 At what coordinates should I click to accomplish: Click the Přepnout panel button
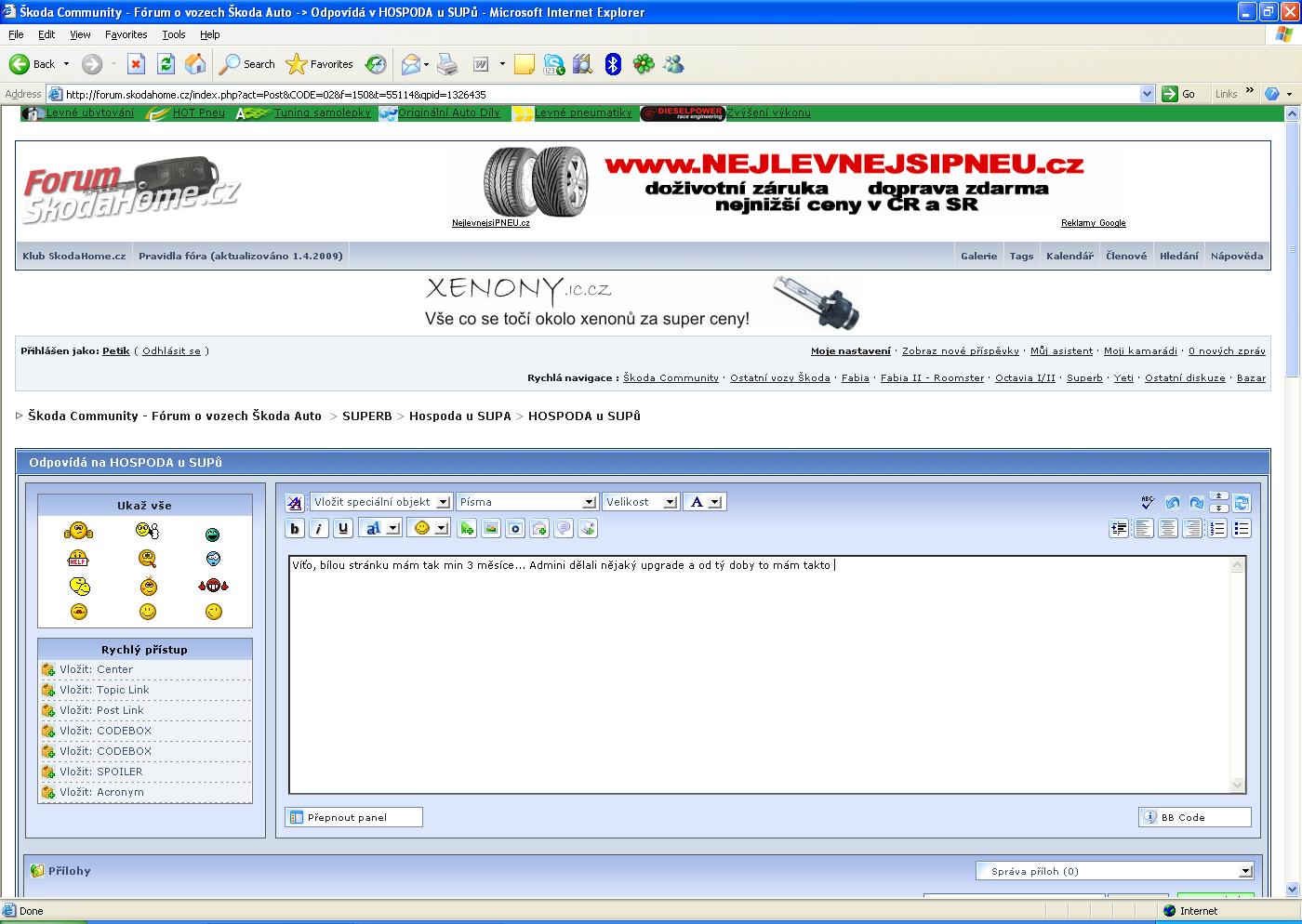click(x=353, y=817)
